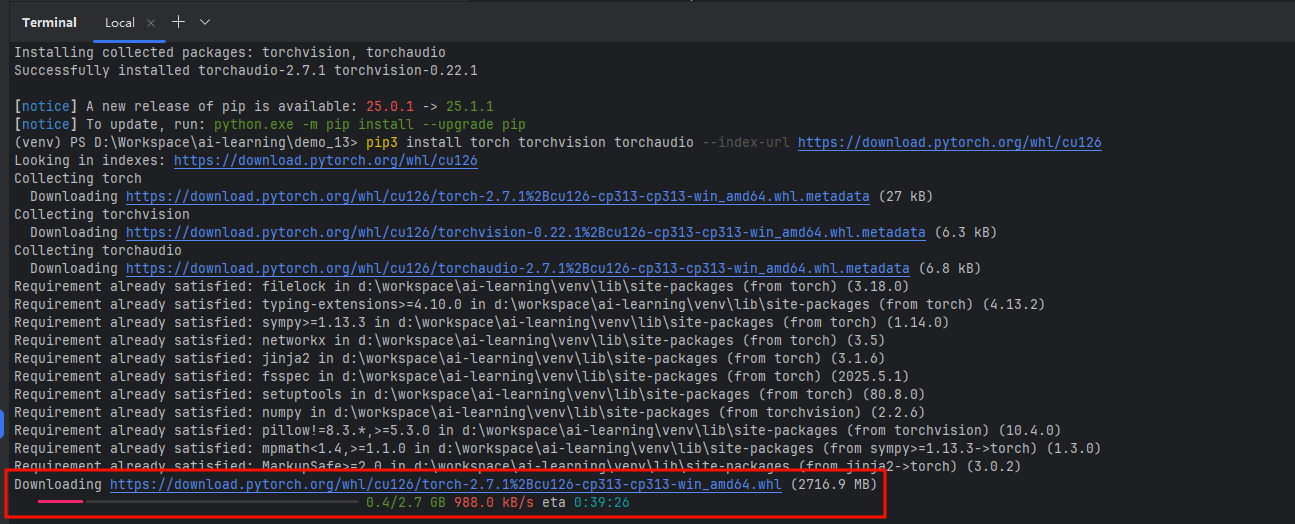Open the torchvision-0.22.1 whl.metadata link
1295x524 pixels.
point(525,233)
